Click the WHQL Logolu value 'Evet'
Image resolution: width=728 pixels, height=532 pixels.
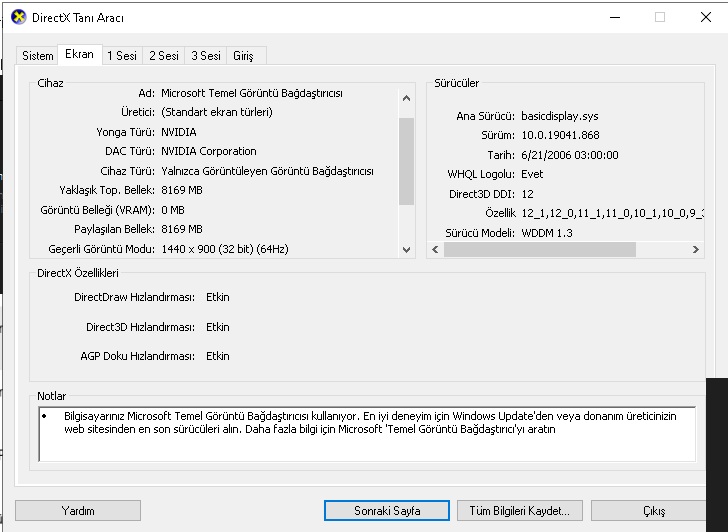coord(532,174)
